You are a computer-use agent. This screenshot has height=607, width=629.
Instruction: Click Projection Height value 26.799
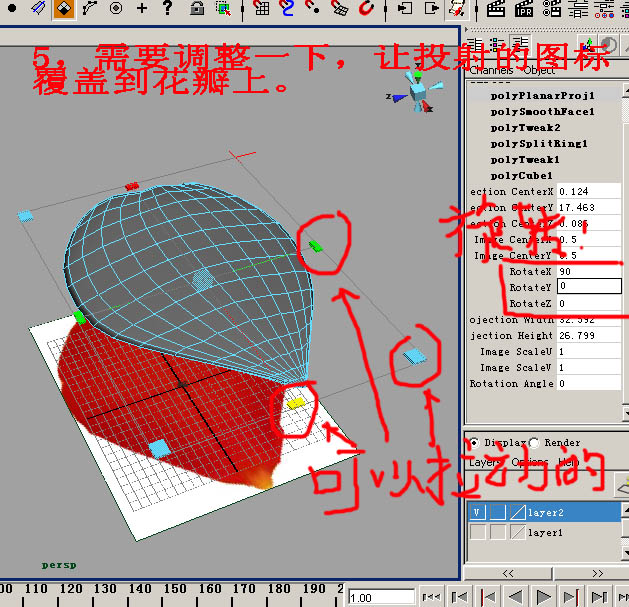pos(589,335)
